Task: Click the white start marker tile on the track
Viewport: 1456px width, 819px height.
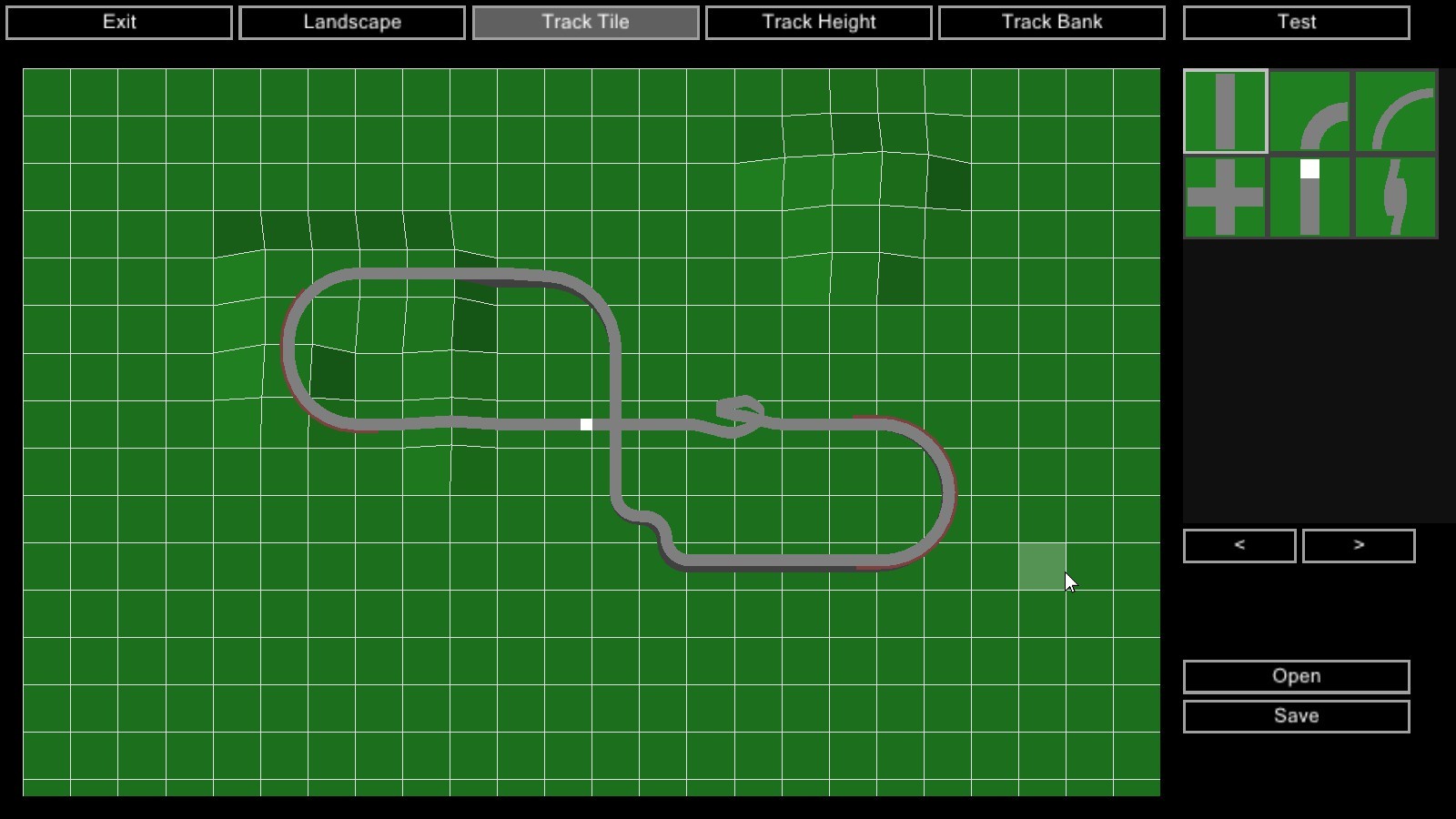Action: [587, 423]
